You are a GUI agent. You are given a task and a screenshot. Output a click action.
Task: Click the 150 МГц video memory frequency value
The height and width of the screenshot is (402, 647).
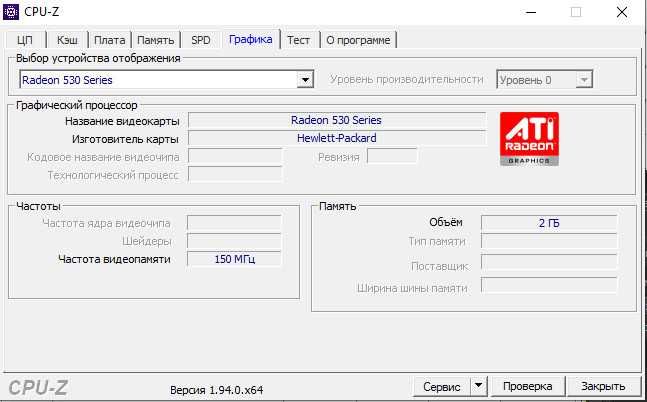pyautogui.click(x=234, y=259)
